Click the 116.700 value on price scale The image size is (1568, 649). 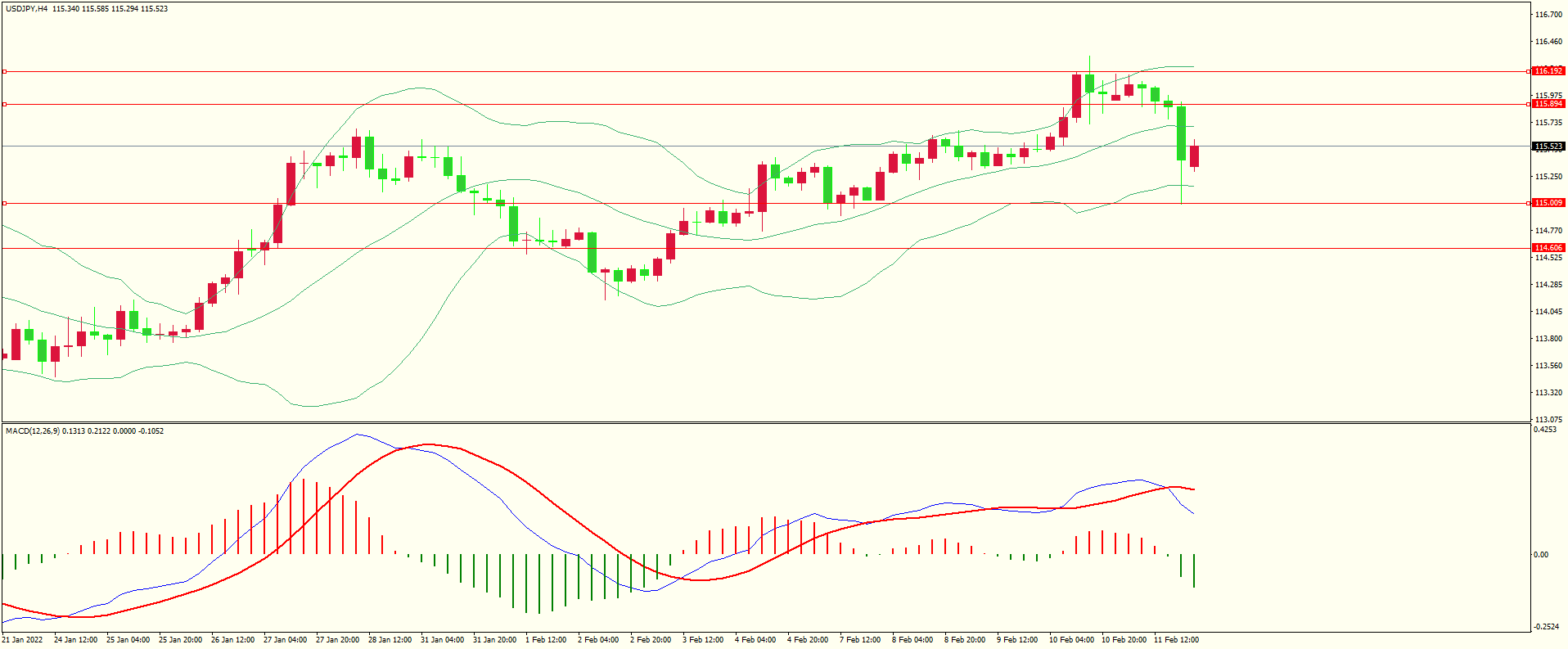[x=1548, y=15]
